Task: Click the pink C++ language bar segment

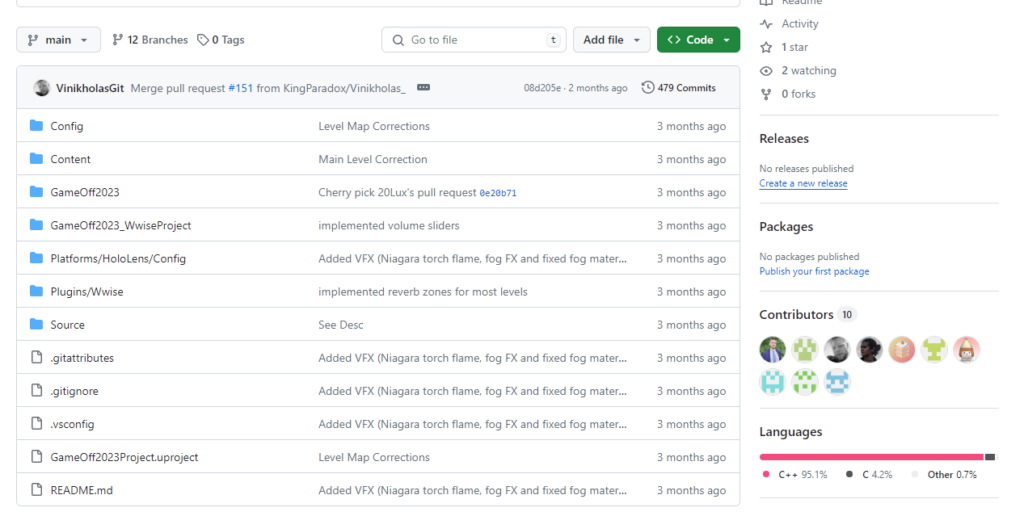Action: [x=870, y=457]
